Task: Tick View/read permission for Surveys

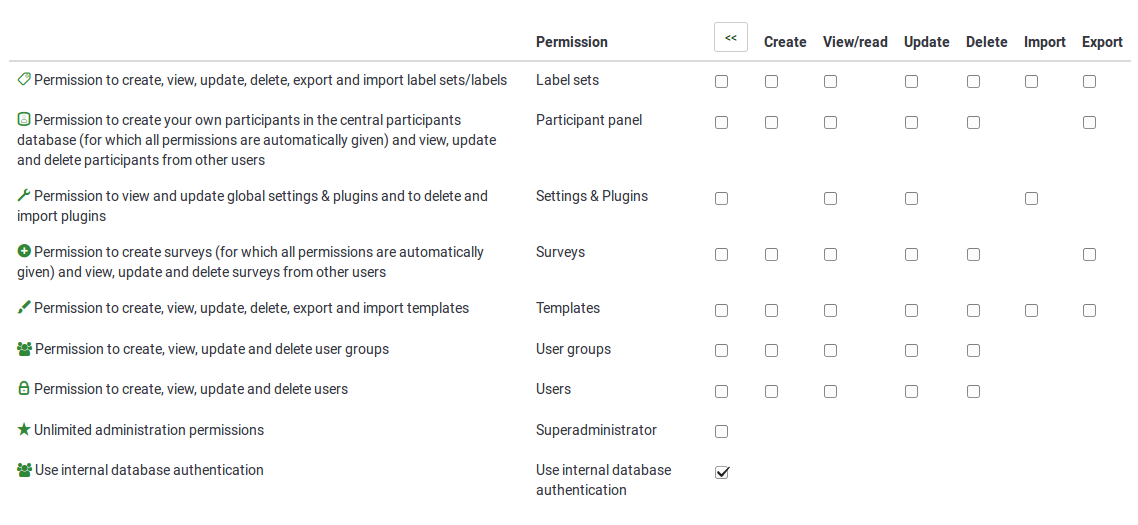Action: [831, 255]
